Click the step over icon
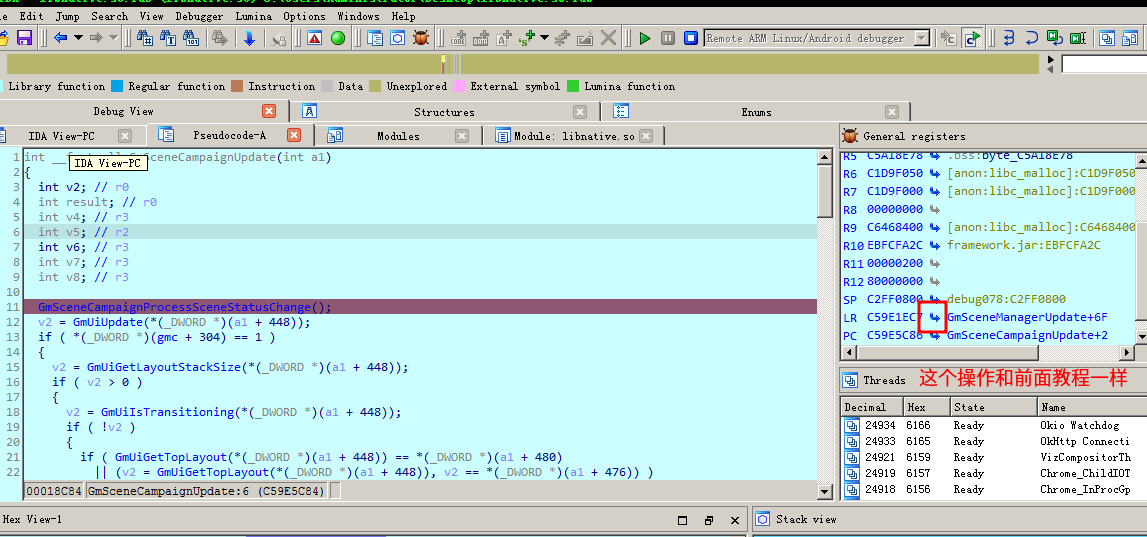 pyautogui.click(x=1031, y=38)
